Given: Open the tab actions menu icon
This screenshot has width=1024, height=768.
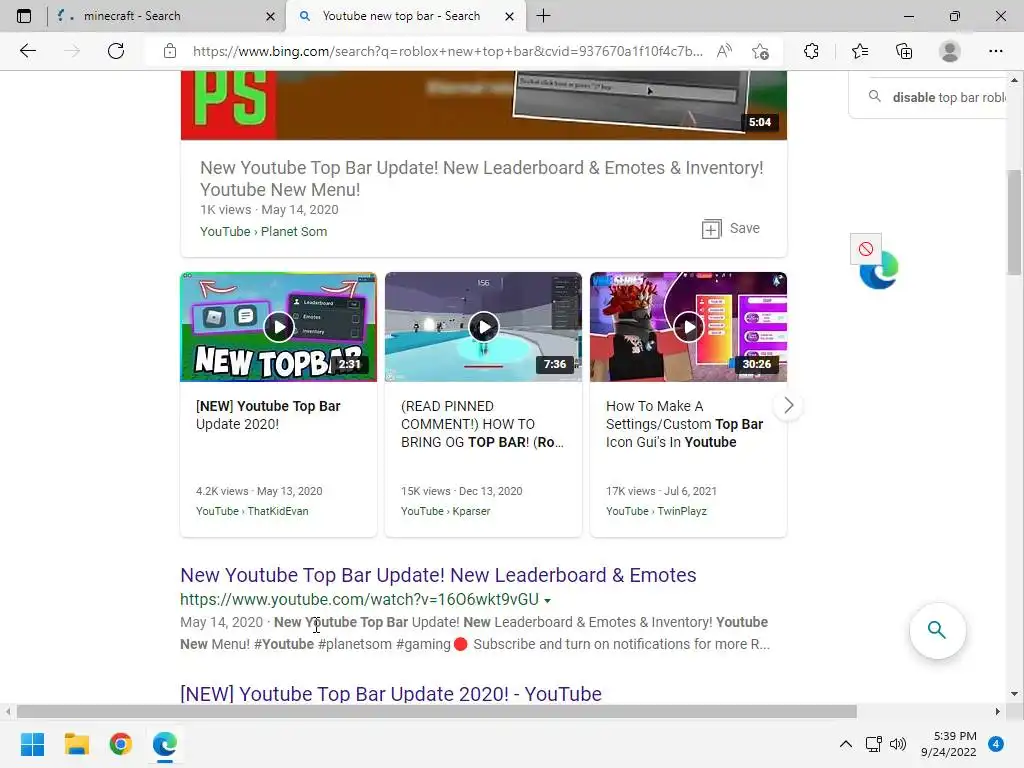Looking at the screenshot, I should point(24,16).
